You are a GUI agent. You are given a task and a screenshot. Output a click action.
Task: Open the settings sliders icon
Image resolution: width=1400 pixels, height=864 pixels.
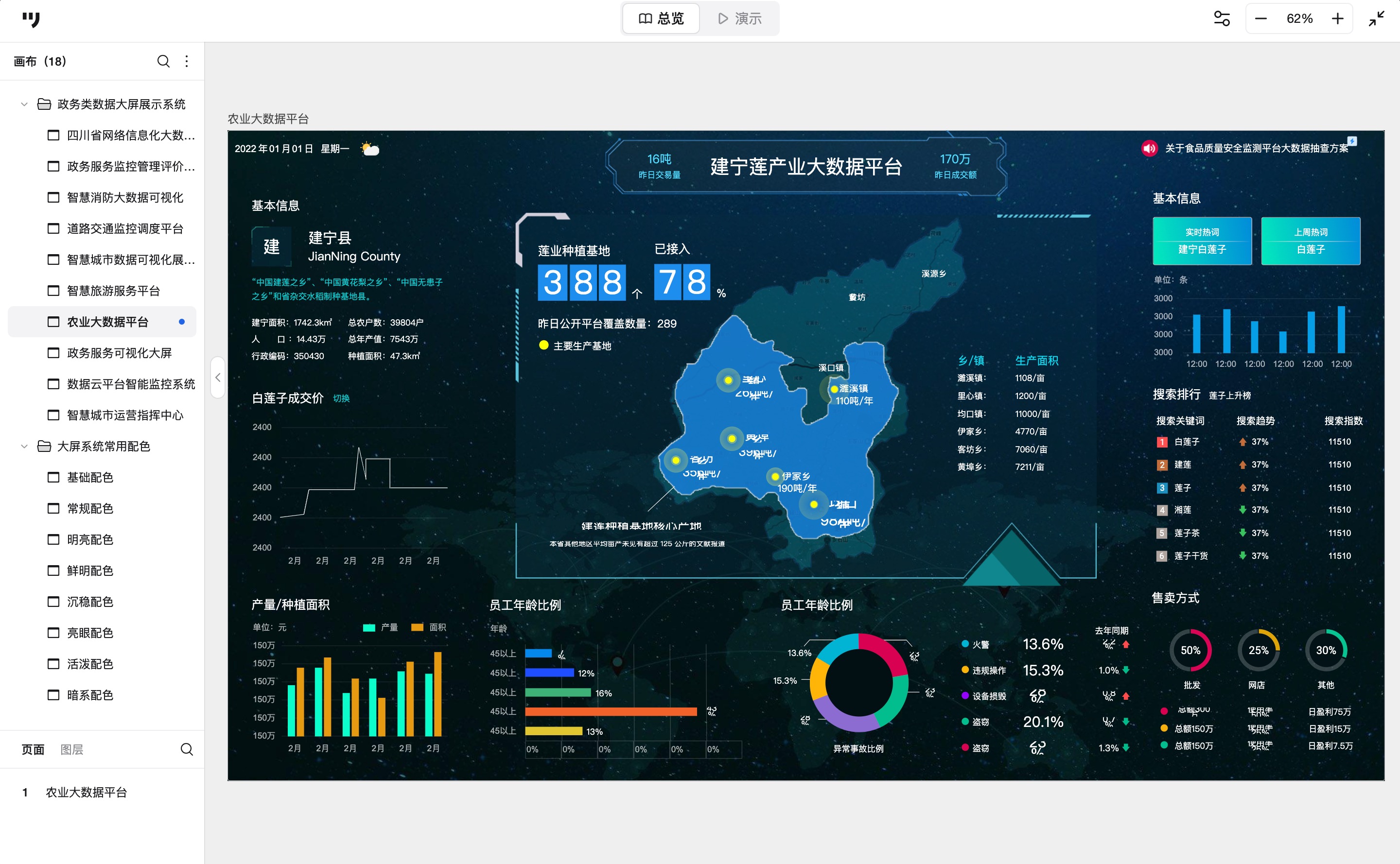[1222, 19]
